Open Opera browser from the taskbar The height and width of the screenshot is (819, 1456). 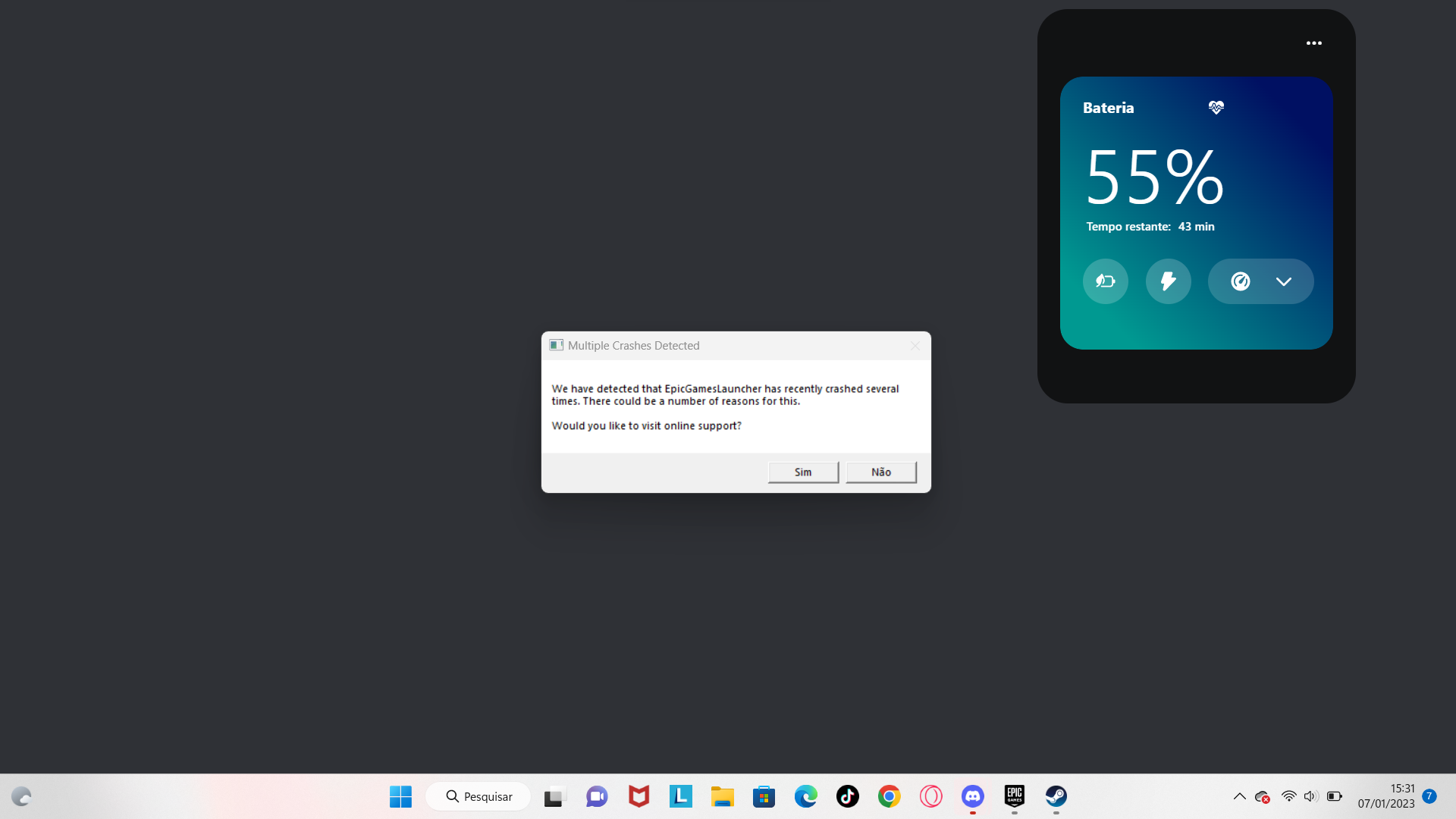930,796
